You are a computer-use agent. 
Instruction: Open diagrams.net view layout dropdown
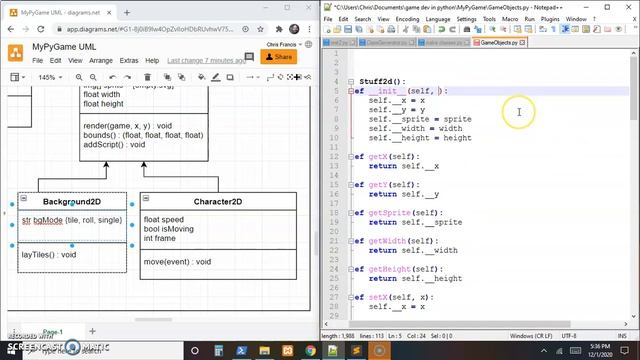pos(18,77)
